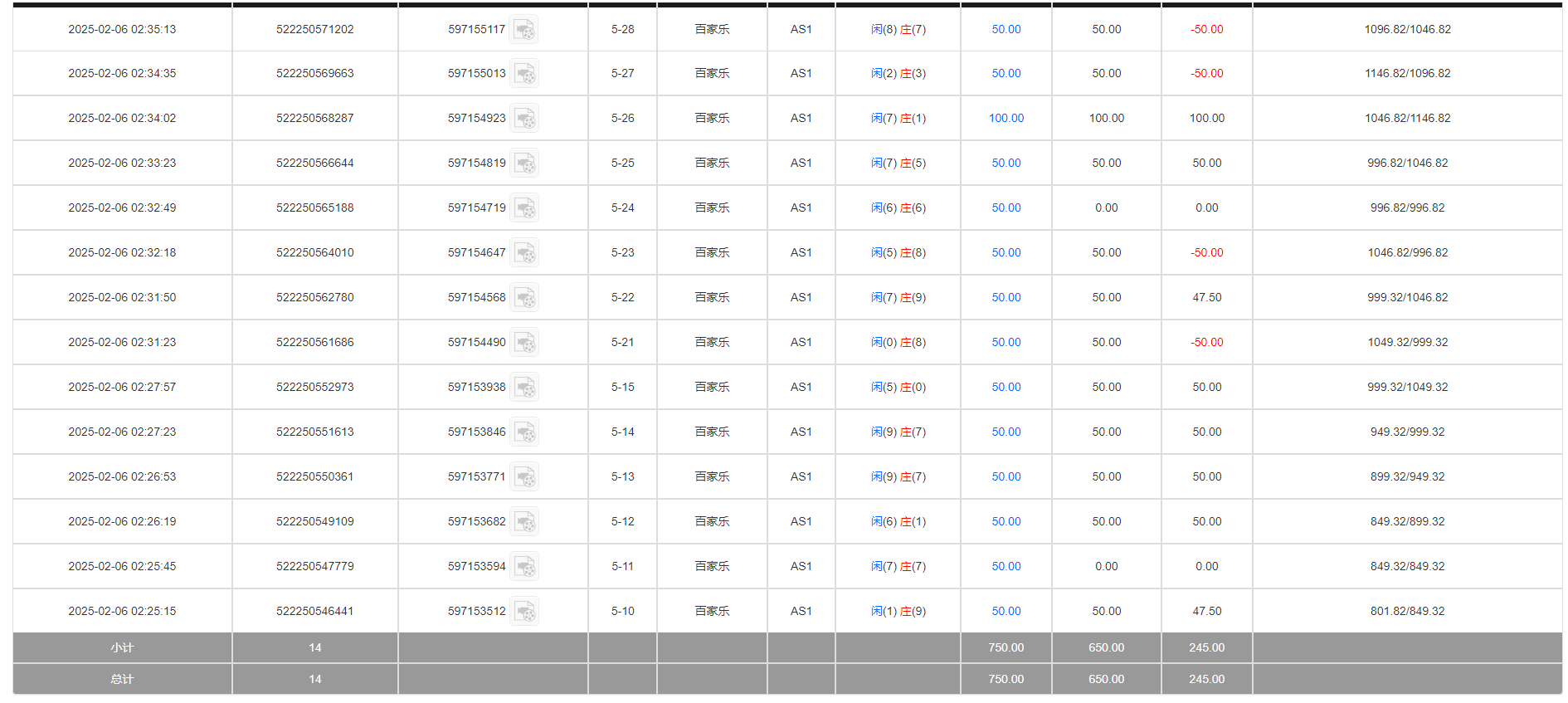This screenshot has width=1568, height=703.
Task: Open the video icon for round 597154819
Action: coord(523,164)
